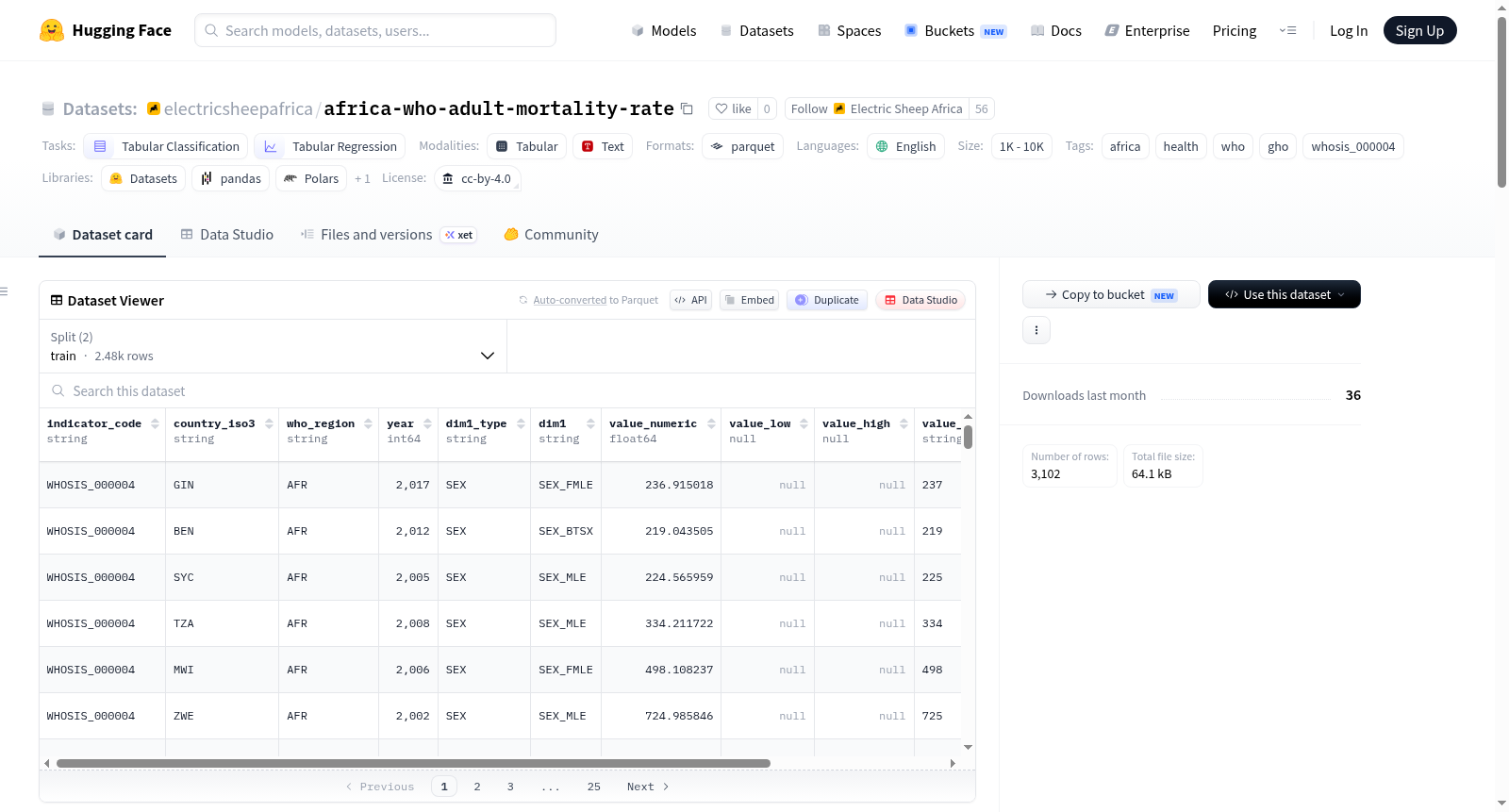The image size is (1509, 812).
Task: Click the table horizontal scrollbar thumb
Action: coord(413,763)
